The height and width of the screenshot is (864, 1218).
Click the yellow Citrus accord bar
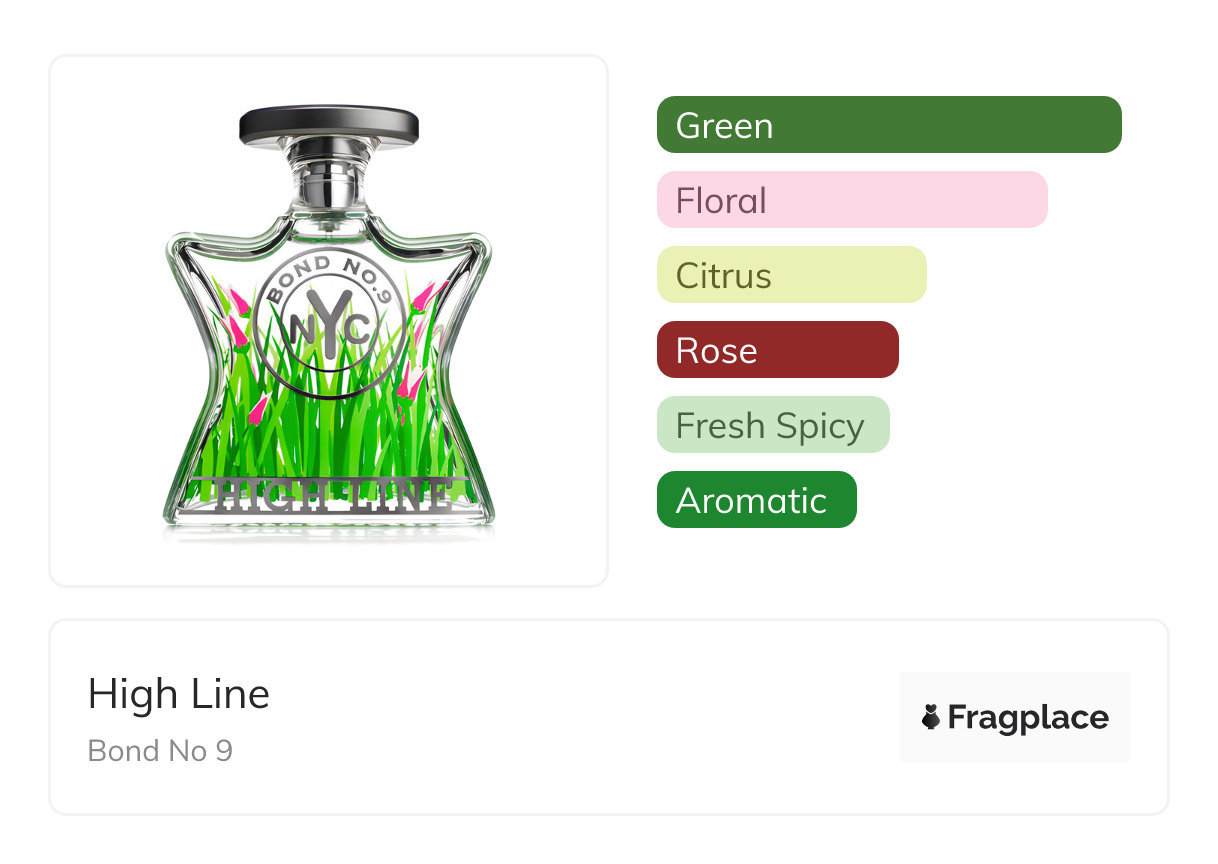coord(791,275)
